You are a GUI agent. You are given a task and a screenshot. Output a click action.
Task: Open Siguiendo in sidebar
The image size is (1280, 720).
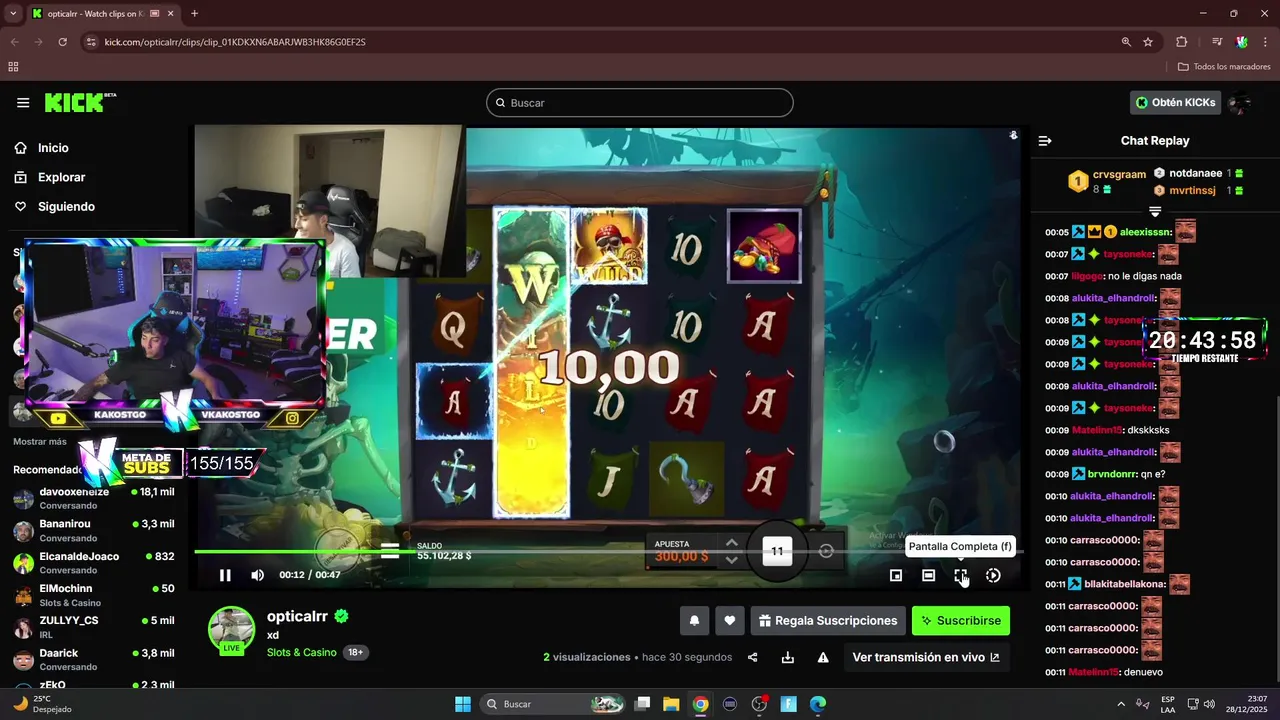(67, 207)
